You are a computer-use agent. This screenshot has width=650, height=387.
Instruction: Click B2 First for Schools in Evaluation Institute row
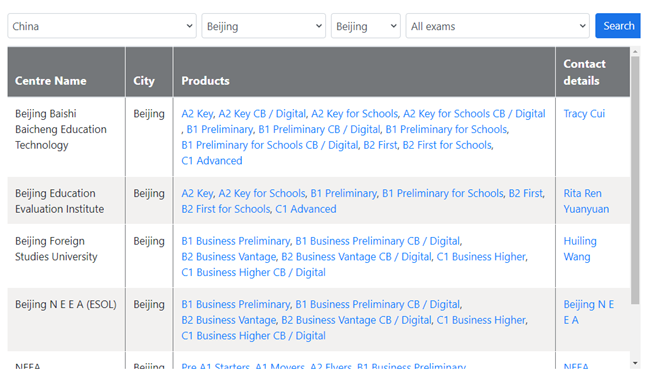226,209
